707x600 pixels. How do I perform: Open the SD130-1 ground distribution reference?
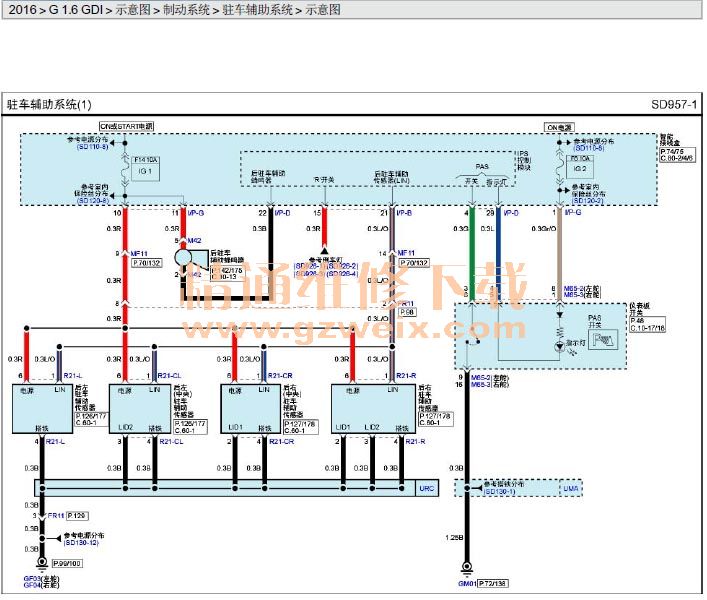(x=500, y=491)
